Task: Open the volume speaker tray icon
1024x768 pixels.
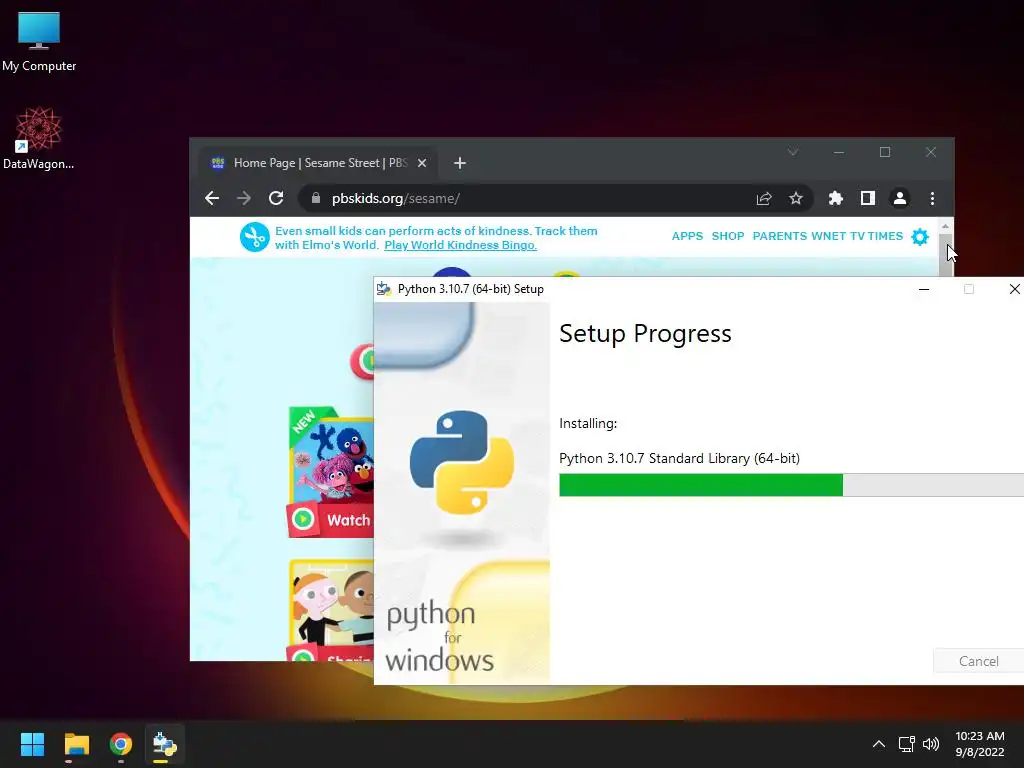Action: 931,744
